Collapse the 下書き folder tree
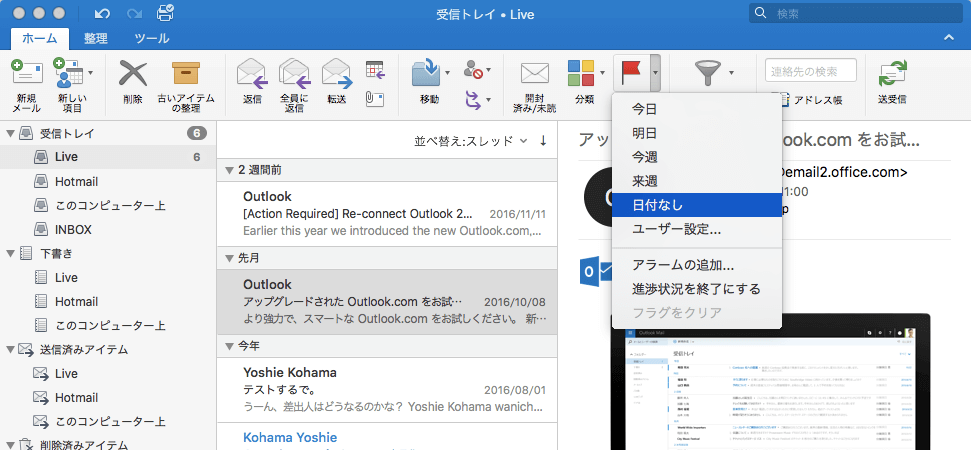971x450 pixels. [x=9, y=253]
